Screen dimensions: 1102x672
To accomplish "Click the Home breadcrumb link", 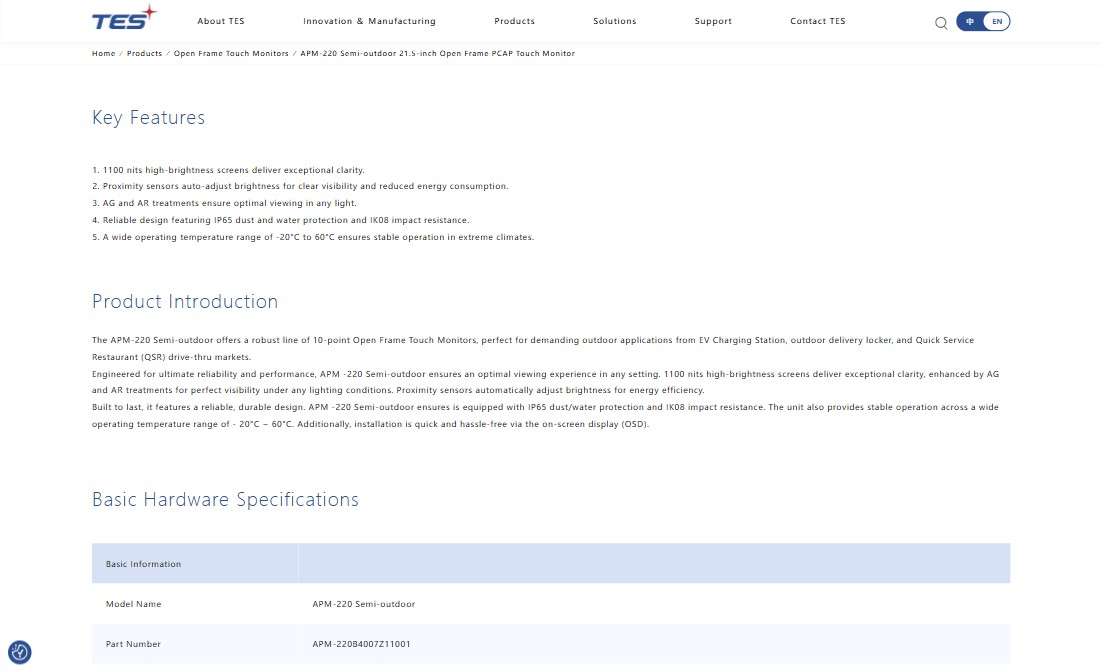I will (104, 53).
